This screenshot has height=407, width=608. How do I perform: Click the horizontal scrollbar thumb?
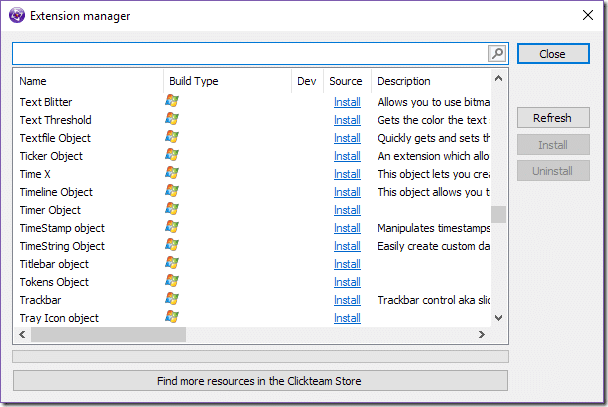[108, 335]
